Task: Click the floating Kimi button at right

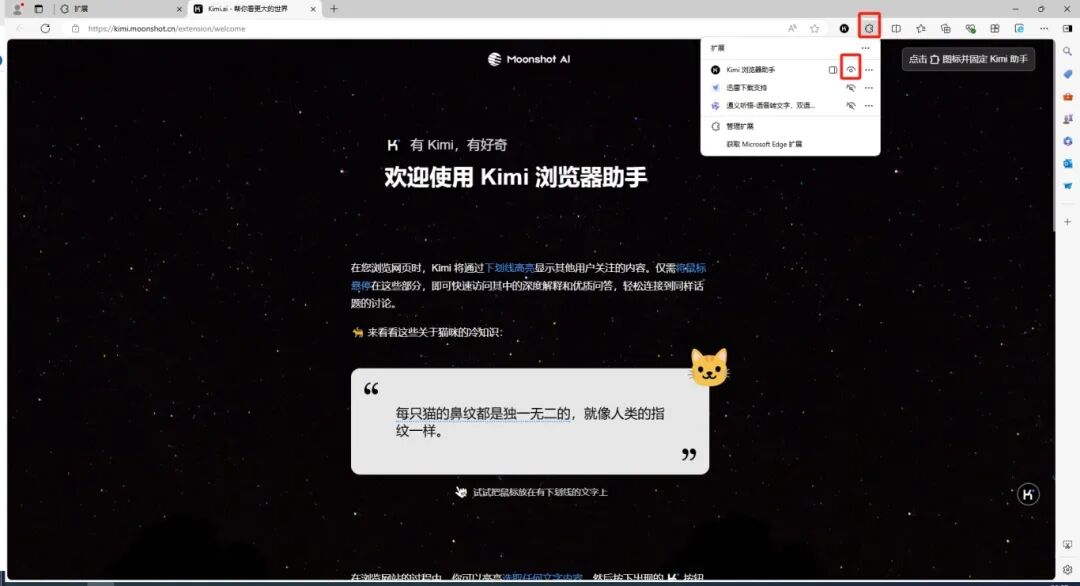Action: pyautogui.click(x=1028, y=494)
